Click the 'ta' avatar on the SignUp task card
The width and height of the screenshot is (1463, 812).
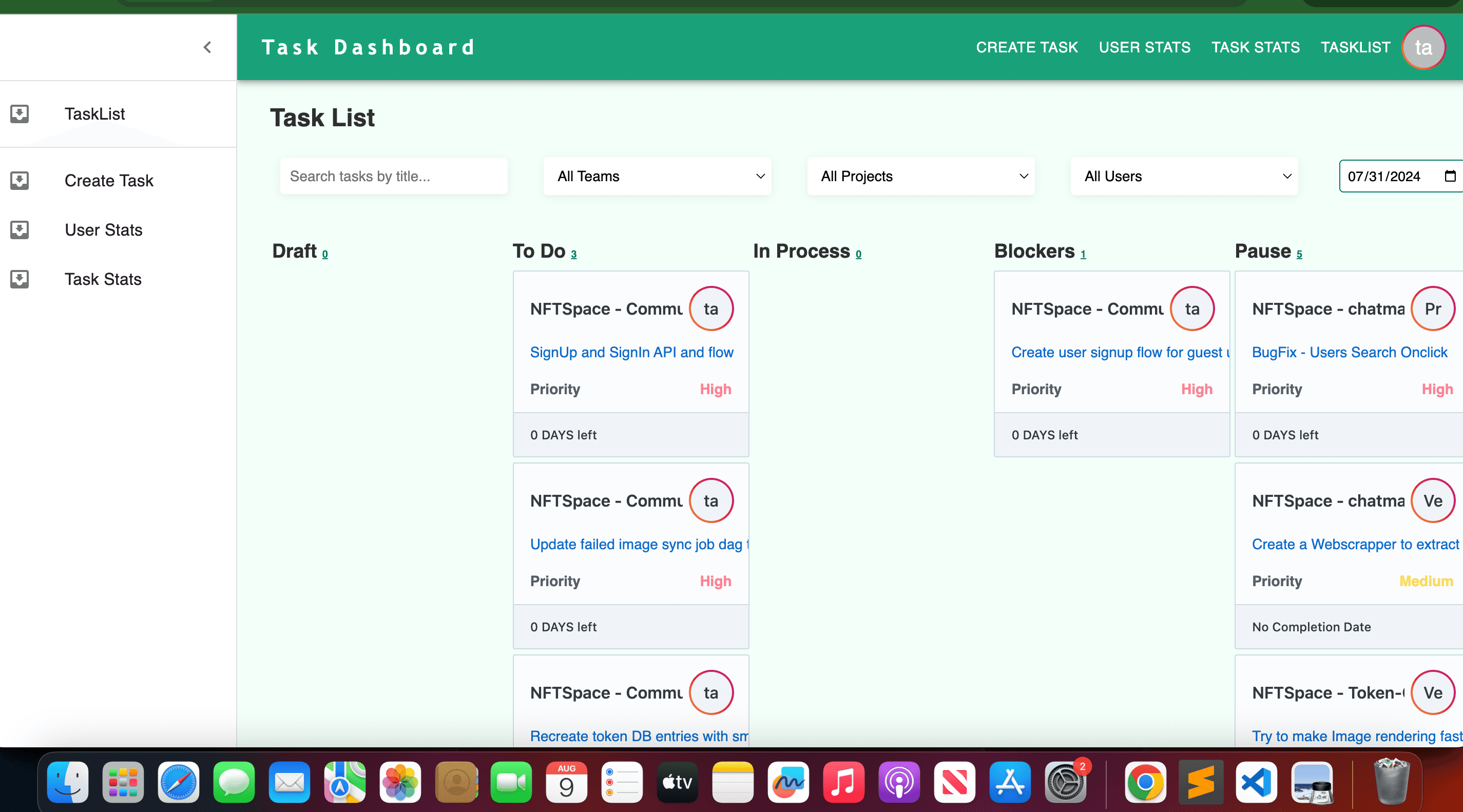[711, 308]
